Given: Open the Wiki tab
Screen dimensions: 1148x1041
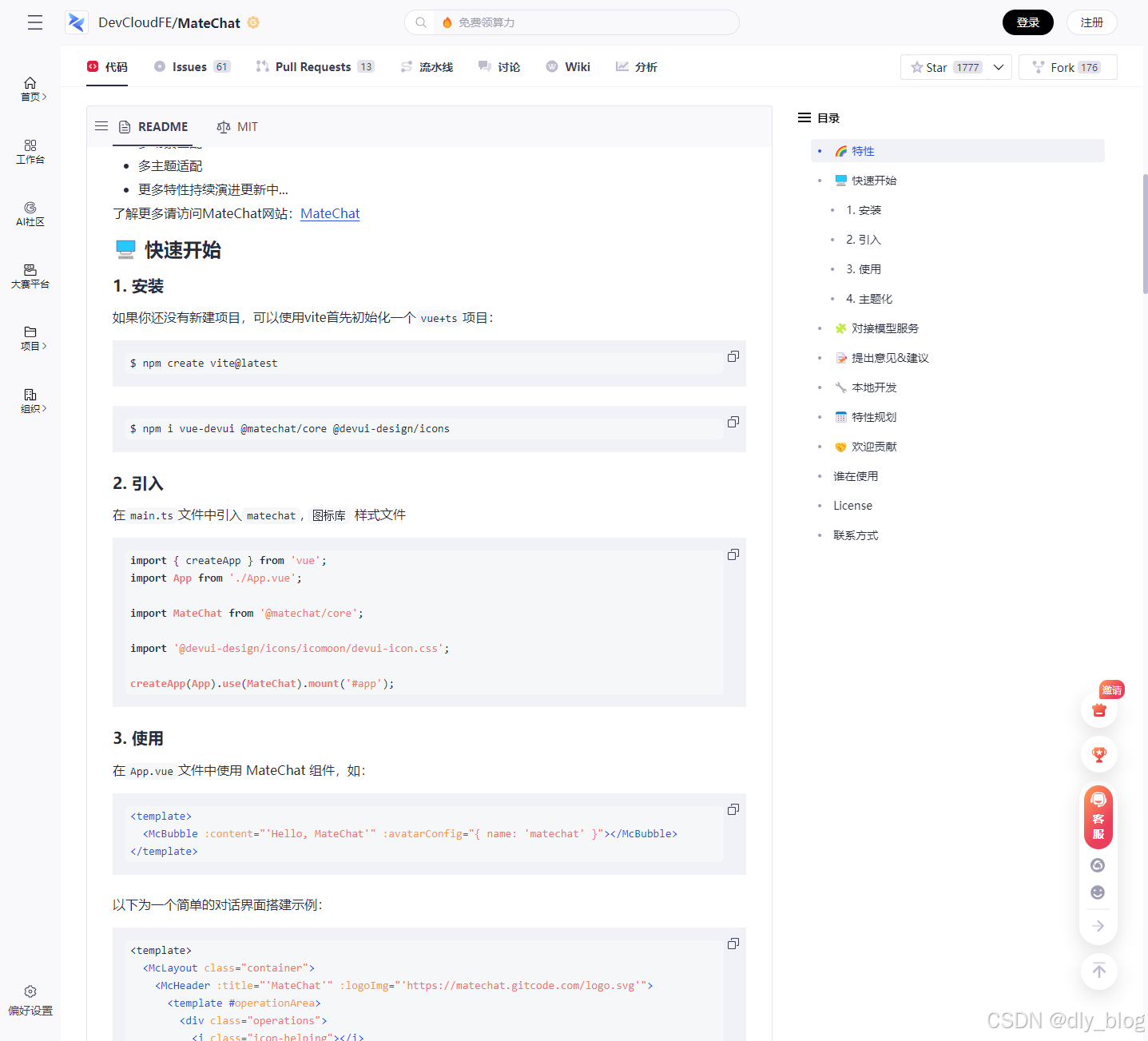Looking at the screenshot, I should (568, 67).
